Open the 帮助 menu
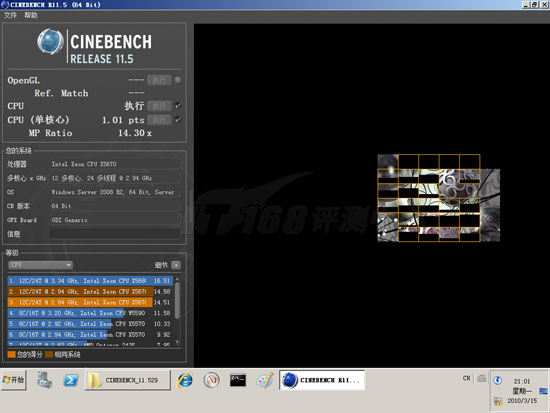 click(31, 15)
